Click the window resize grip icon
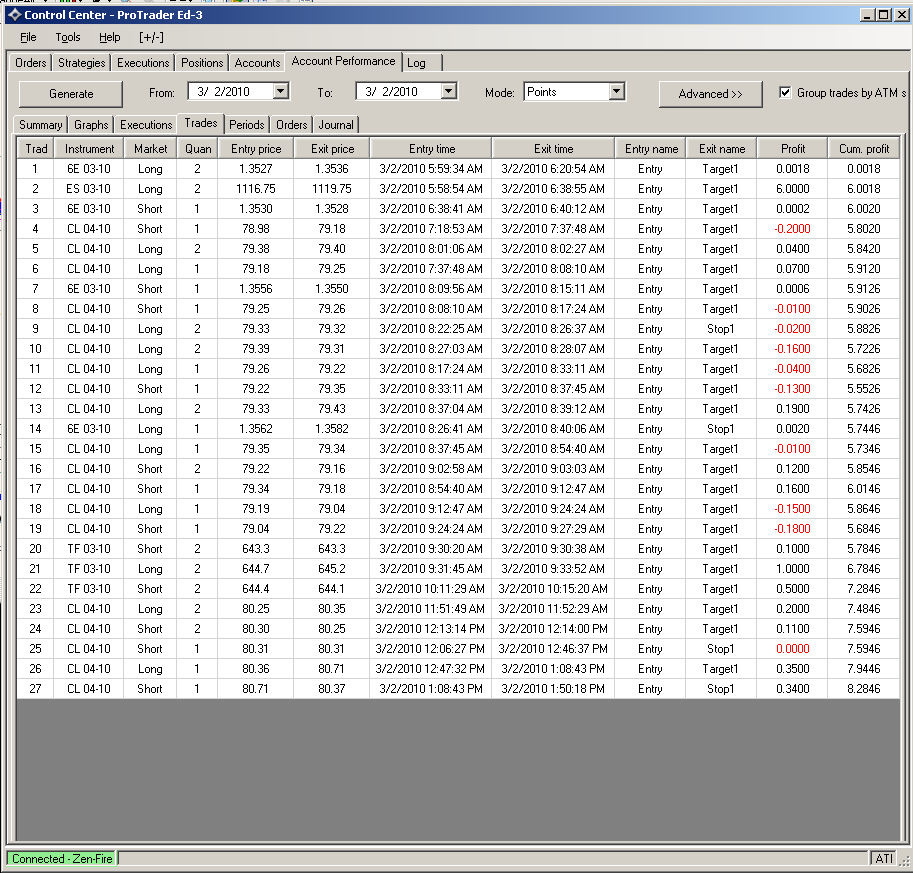Screen dimensions: 913x873 (x=905, y=861)
